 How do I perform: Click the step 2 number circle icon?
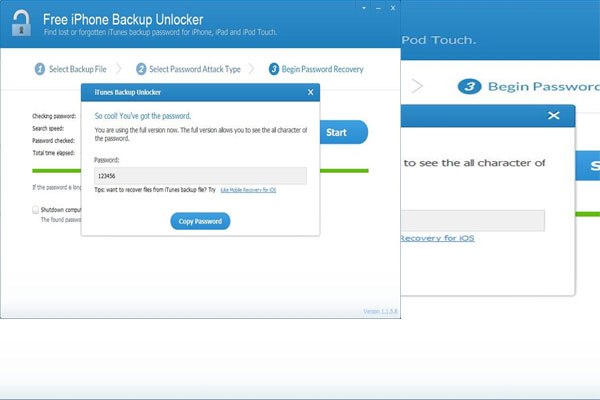coord(140,69)
